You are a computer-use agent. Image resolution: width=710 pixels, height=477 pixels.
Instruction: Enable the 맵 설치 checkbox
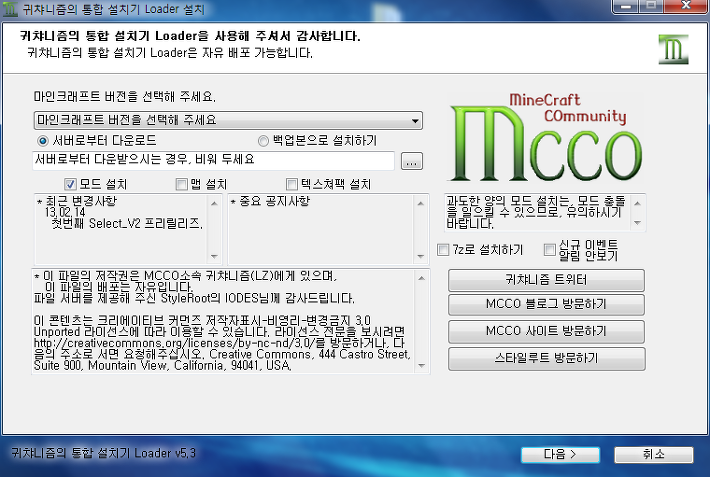click(181, 184)
